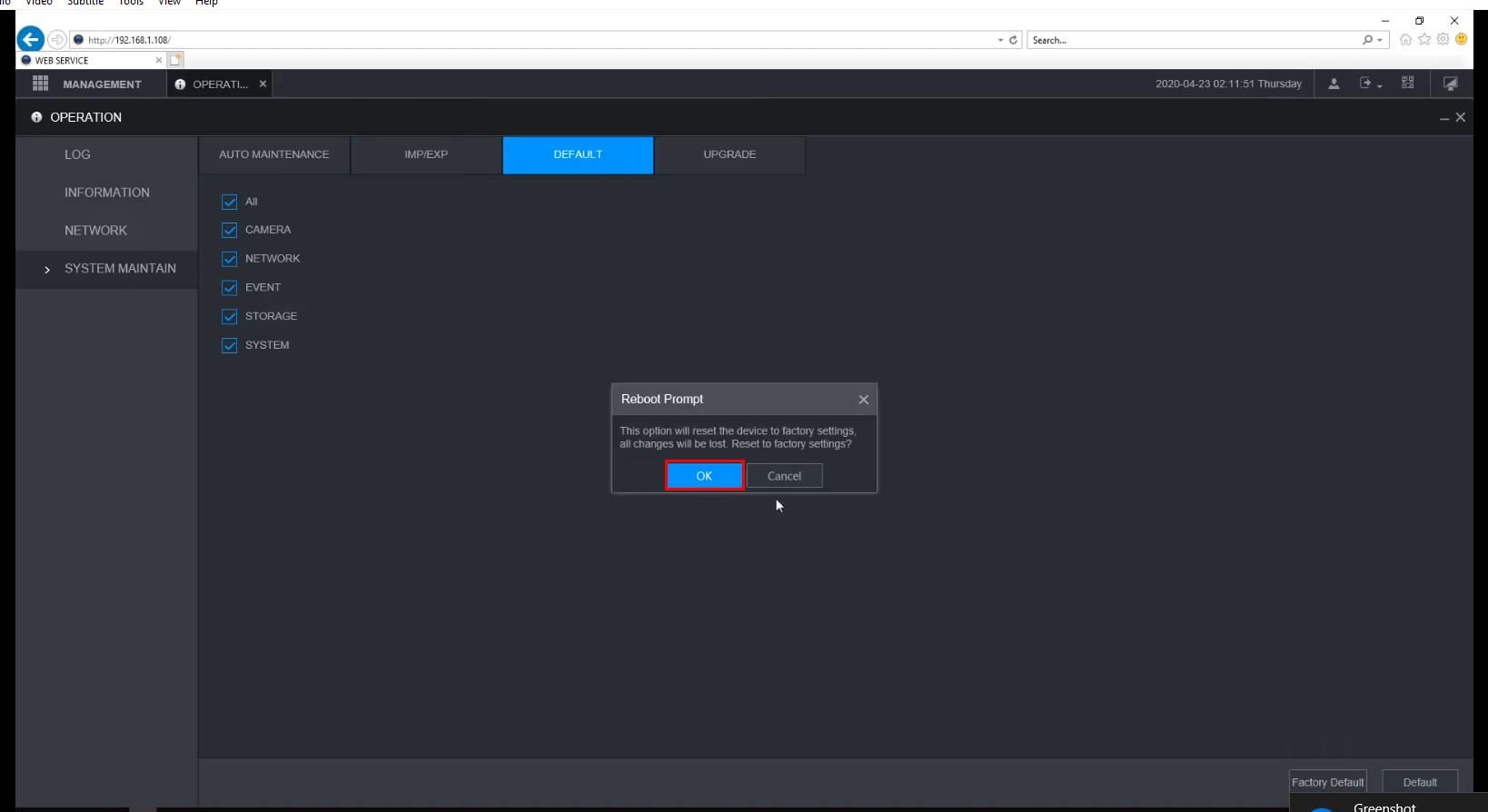Toggle the SYSTEM checkbox
The image size is (1488, 812).
pos(230,345)
